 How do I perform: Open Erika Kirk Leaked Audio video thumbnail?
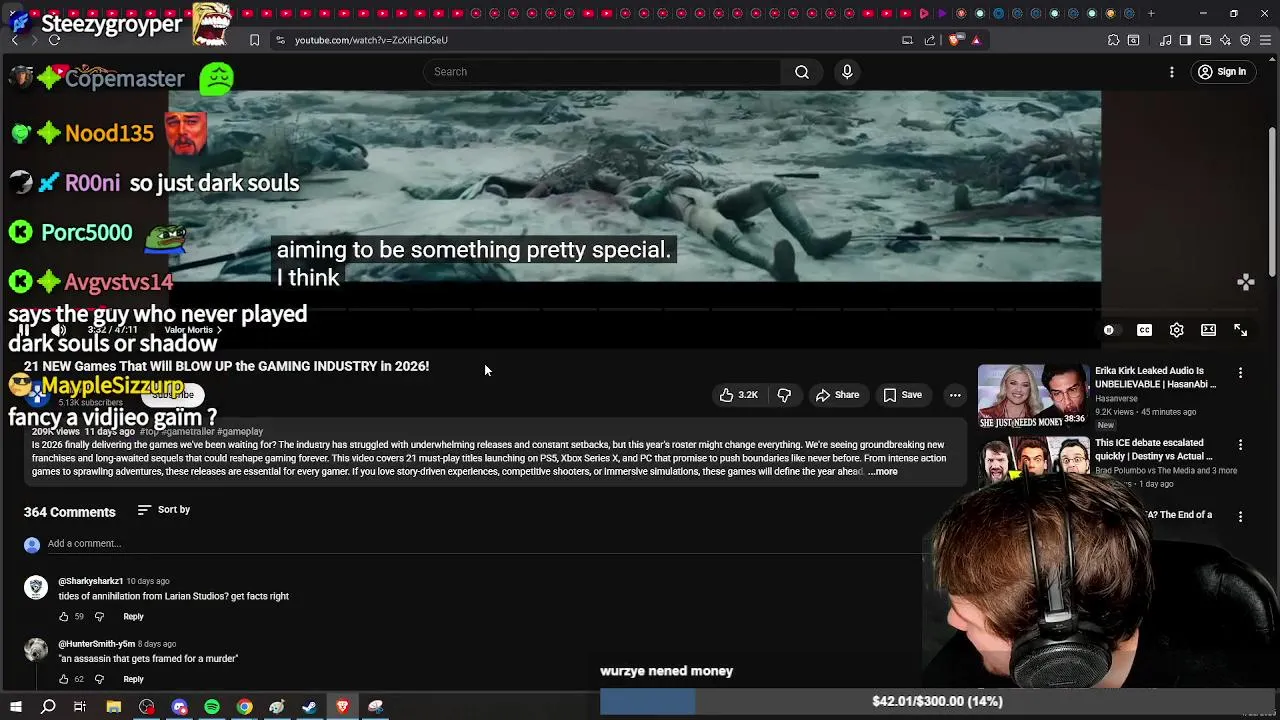1032,396
